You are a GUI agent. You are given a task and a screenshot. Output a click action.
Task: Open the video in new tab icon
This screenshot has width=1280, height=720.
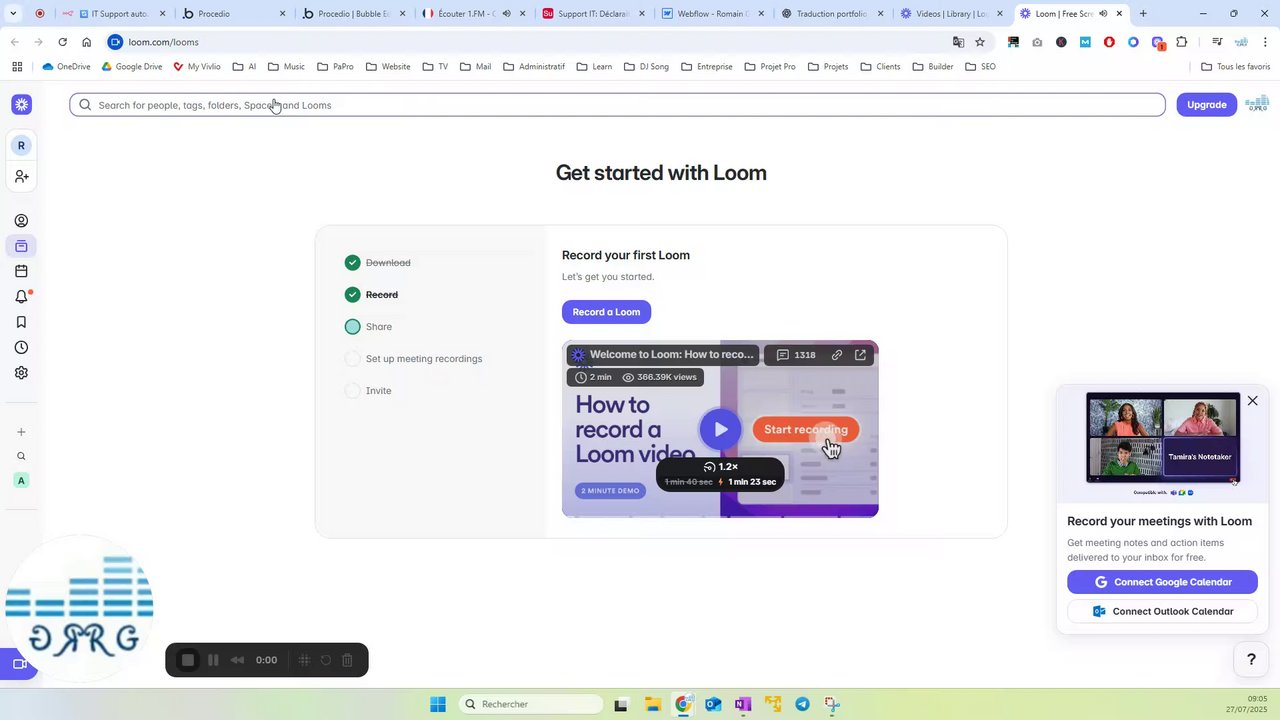860,355
